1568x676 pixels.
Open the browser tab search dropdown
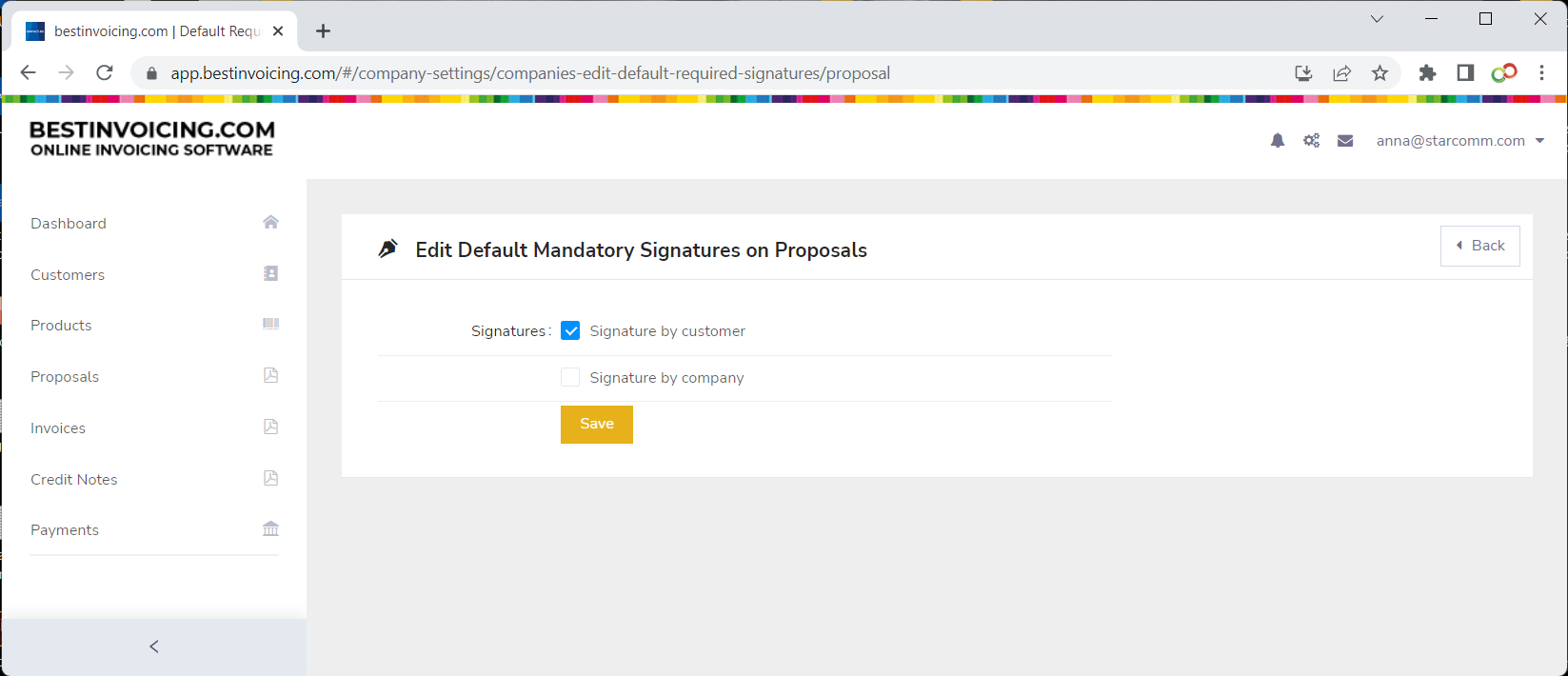tap(1377, 19)
